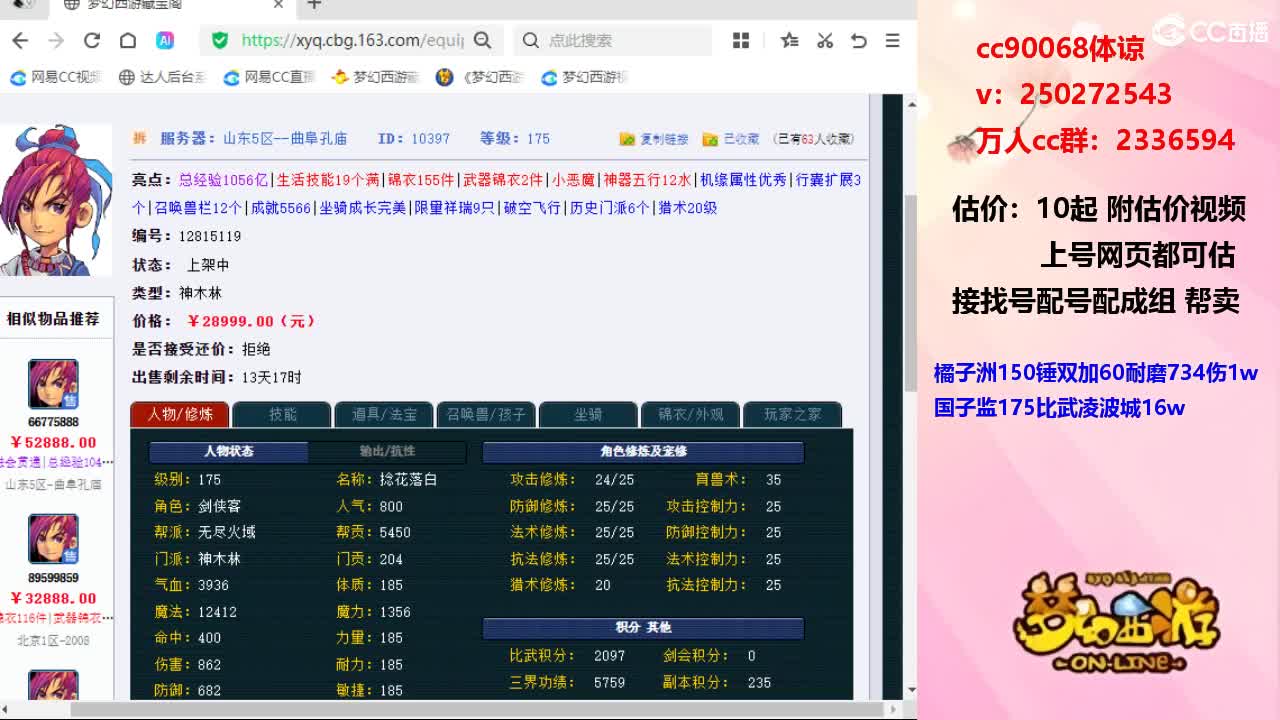Click the similar item ID 66775888
Image resolution: width=1280 pixels, height=720 pixels.
53,422
